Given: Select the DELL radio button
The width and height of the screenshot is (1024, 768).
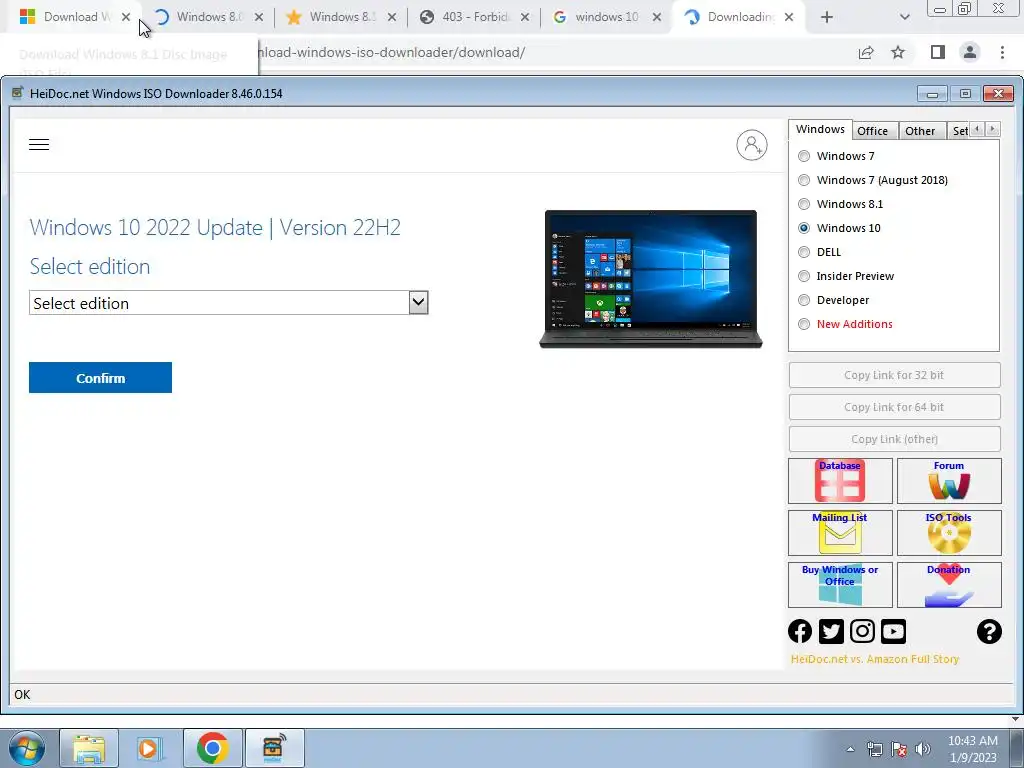Looking at the screenshot, I should [x=804, y=252].
